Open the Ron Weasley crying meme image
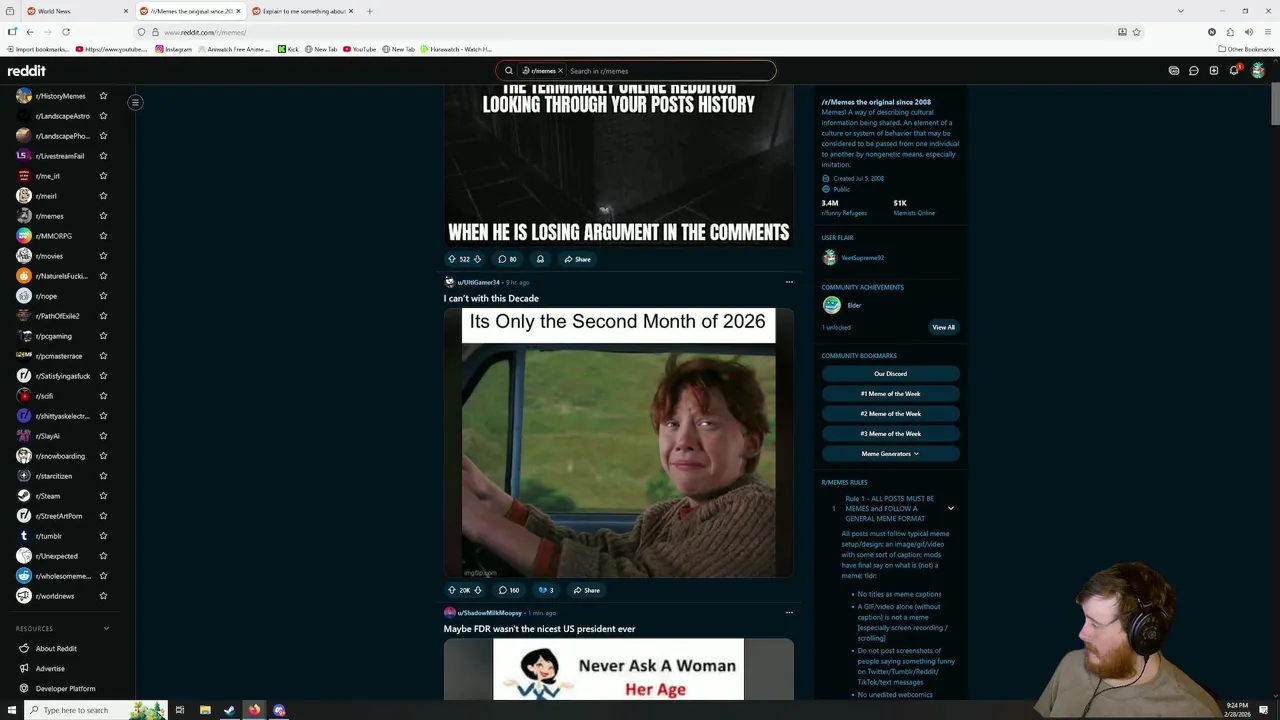 618,442
